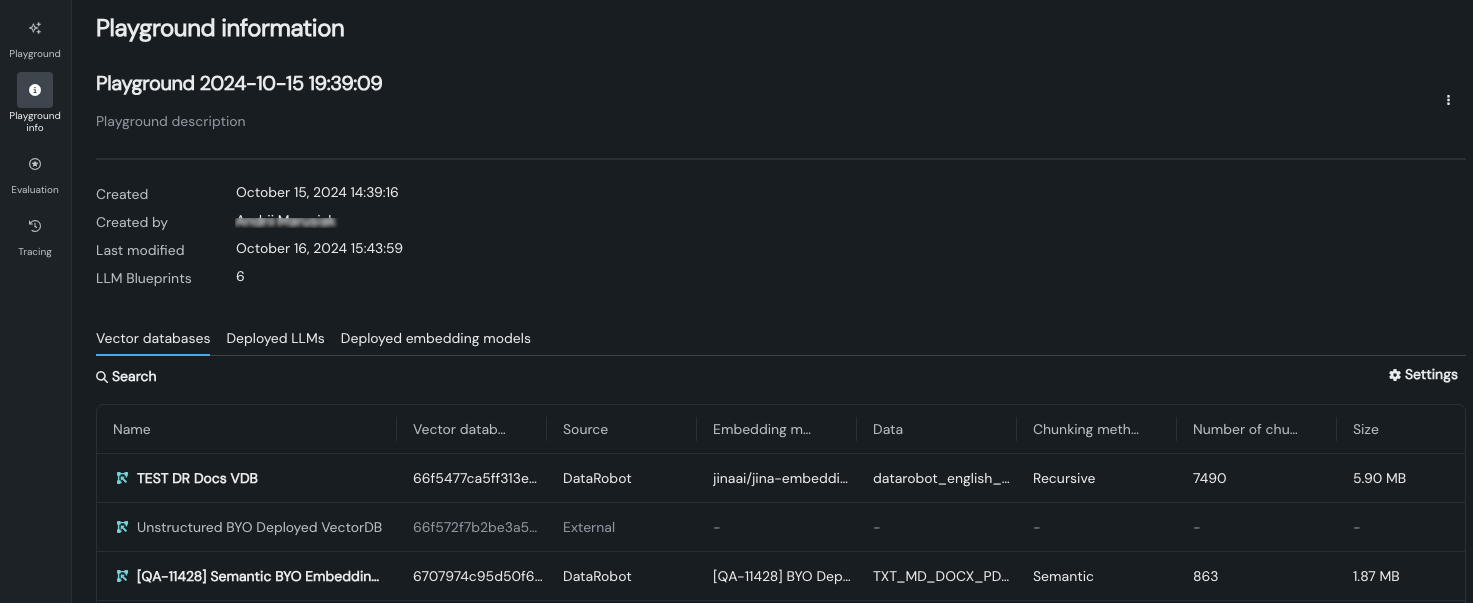The width and height of the screenshot is (1473, 603).
Task: Switch to the Deployed LLMs tab
Action: coord(275,339)
